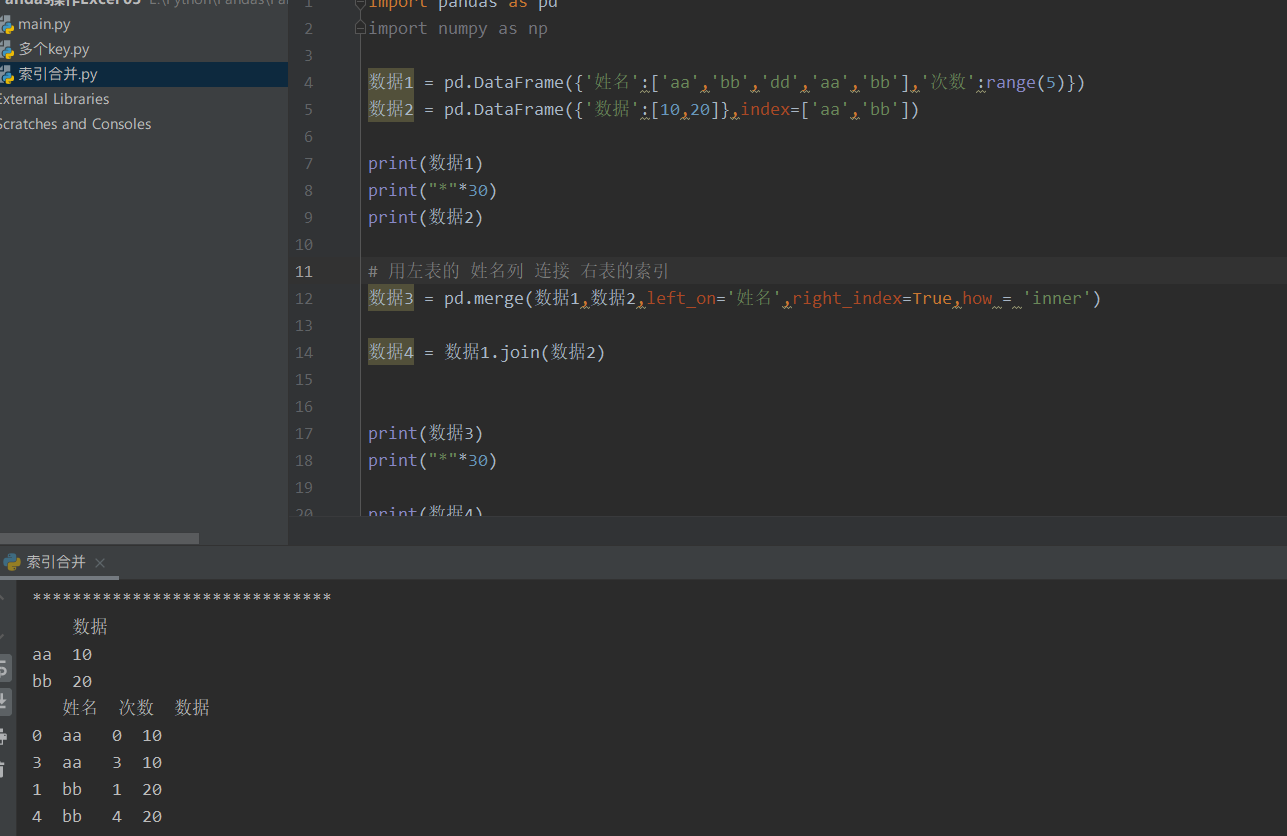Click print(数据3) on line 17
This screenshot has height=836, width=1287.
[x=426, y=433]
